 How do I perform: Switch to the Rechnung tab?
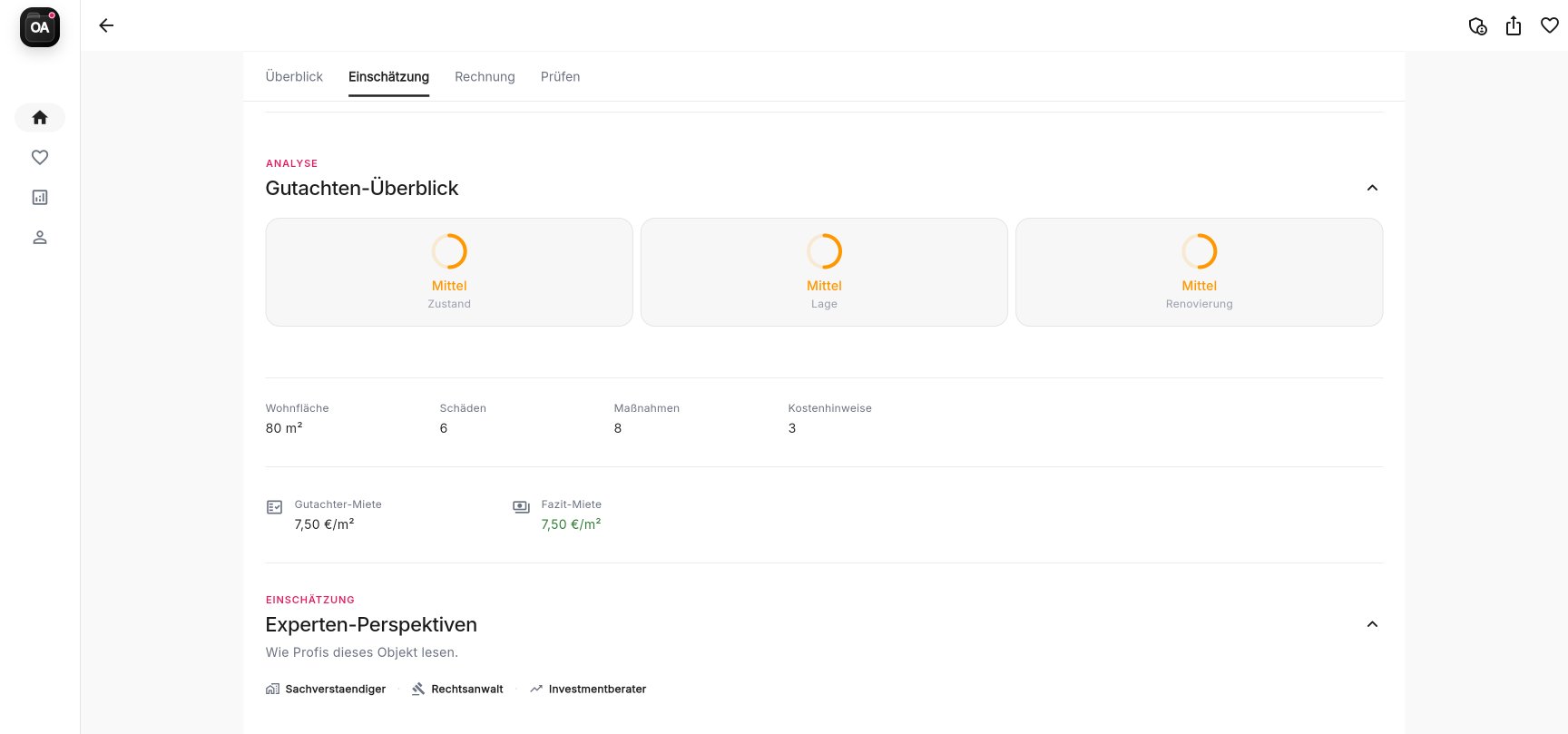point(485,77)
